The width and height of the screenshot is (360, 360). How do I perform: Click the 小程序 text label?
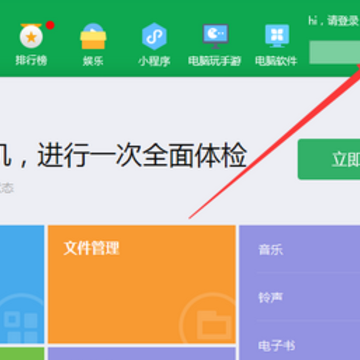pyautogui.click(x=154, y=61)
